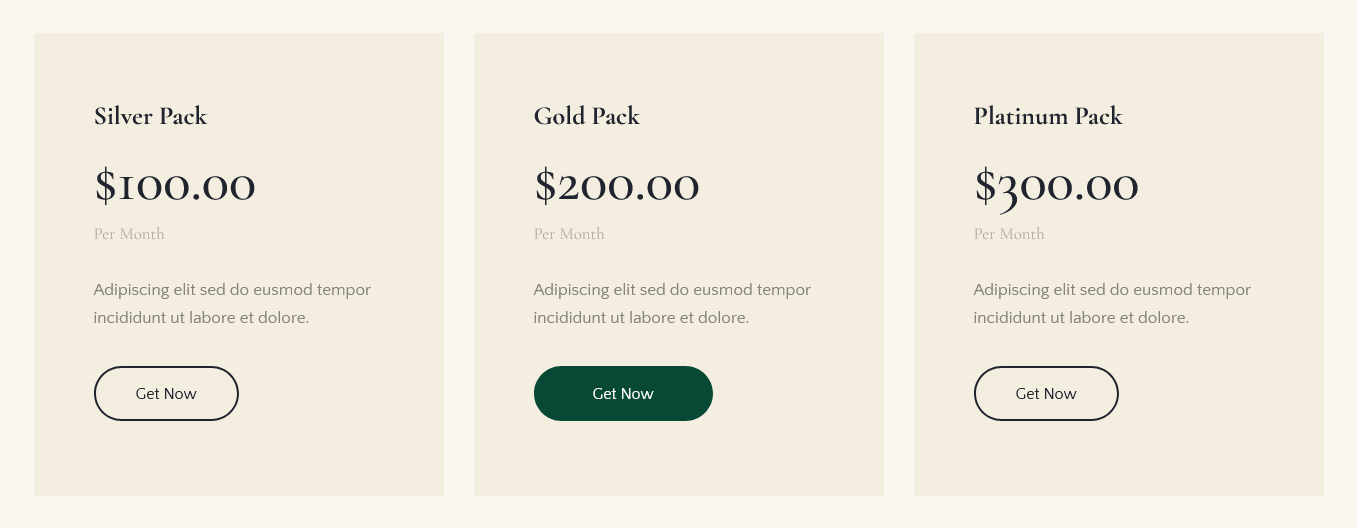1358x528 pixels.
Task: Select the Silver Pack heading
Action: pyautogui.click(x=150, y=116)
